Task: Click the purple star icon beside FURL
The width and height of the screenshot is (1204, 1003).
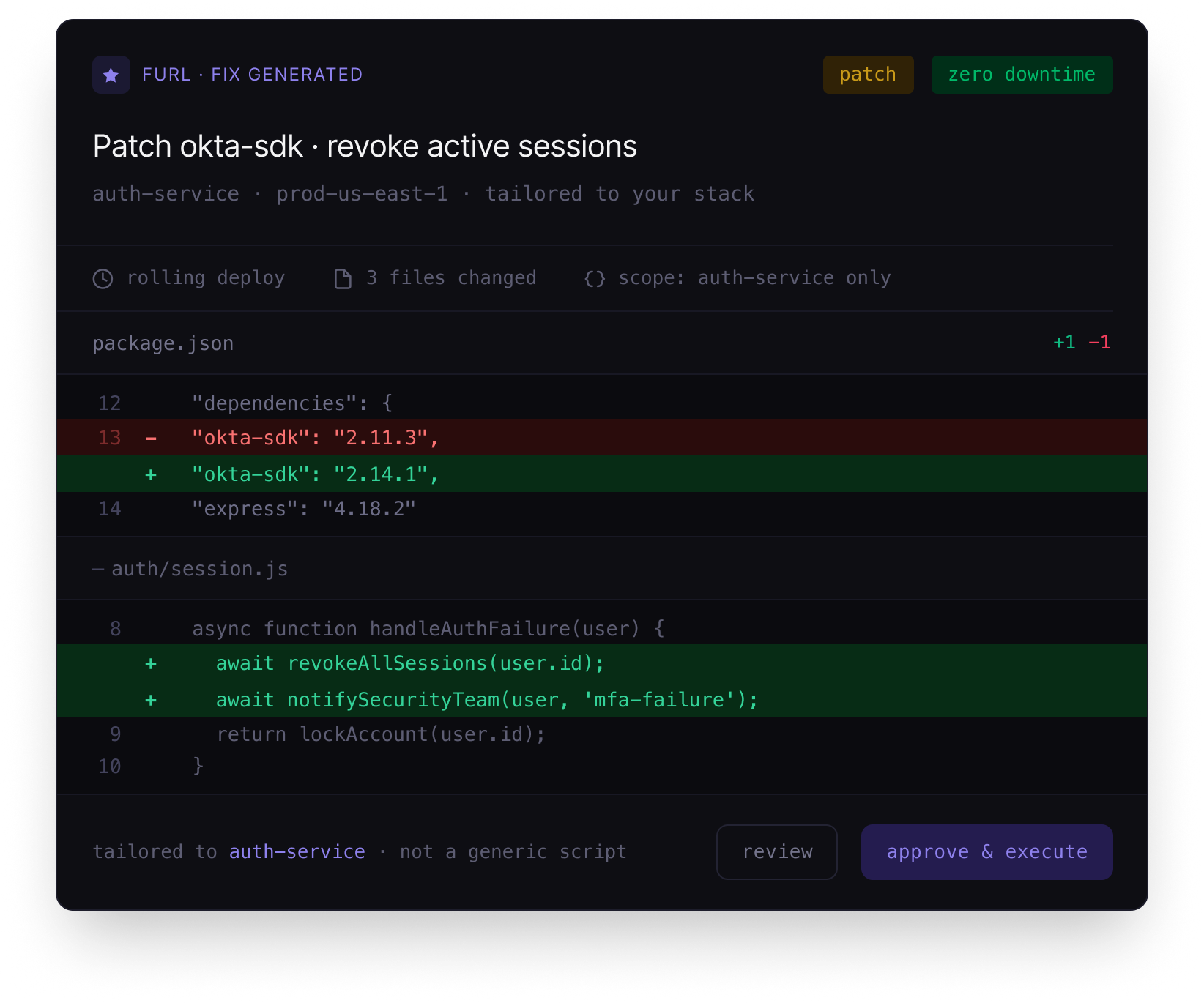Action: coord(111,75)
